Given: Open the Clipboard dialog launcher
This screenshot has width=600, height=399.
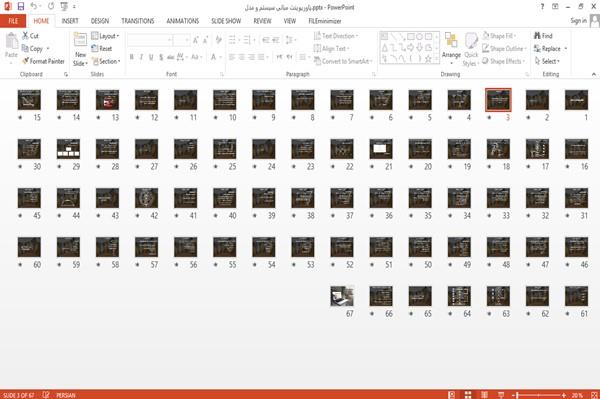Looking at the screenshot, I should pos(66,74).
